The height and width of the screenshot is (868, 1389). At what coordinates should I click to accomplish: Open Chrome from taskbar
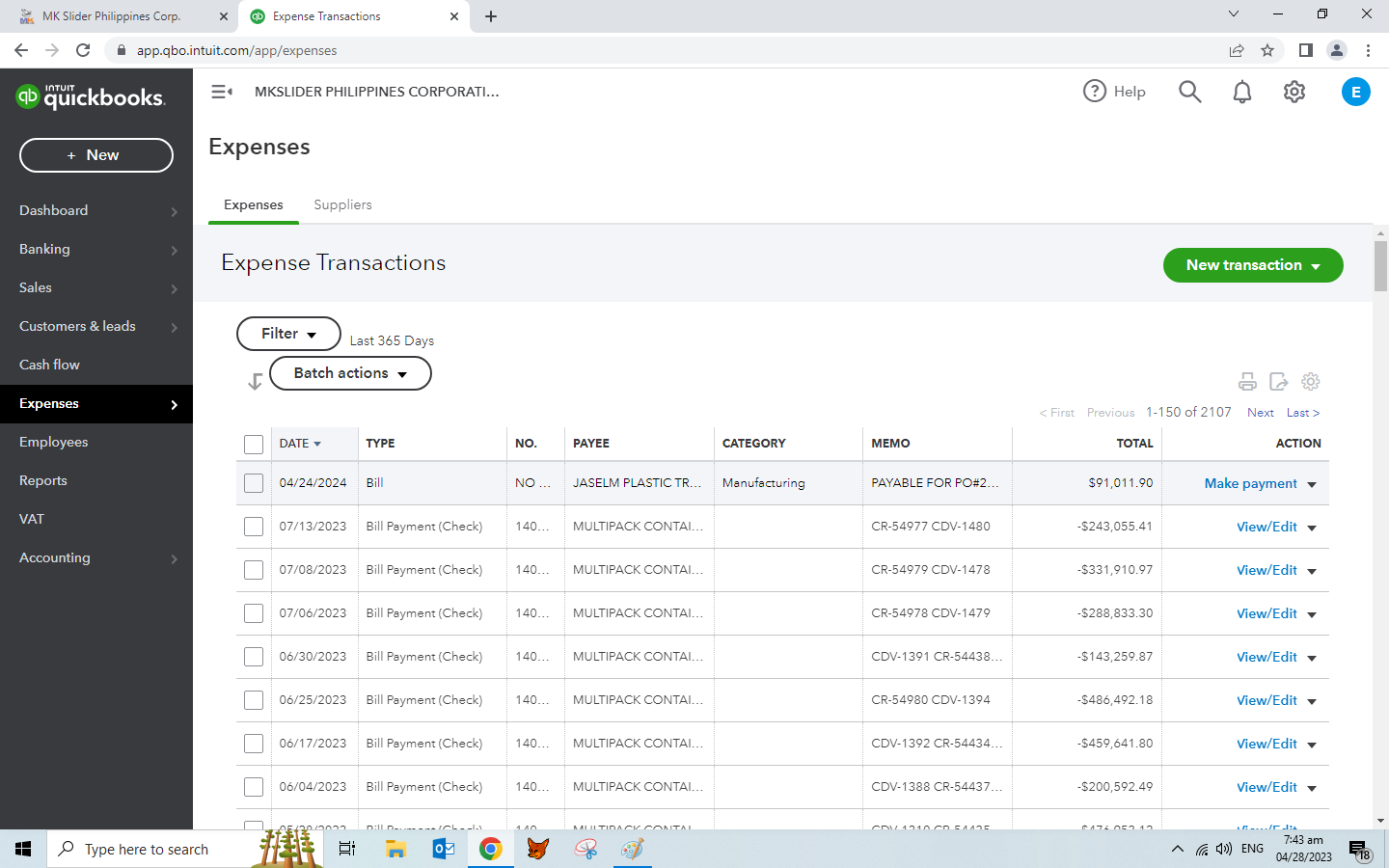pos(491,849)
